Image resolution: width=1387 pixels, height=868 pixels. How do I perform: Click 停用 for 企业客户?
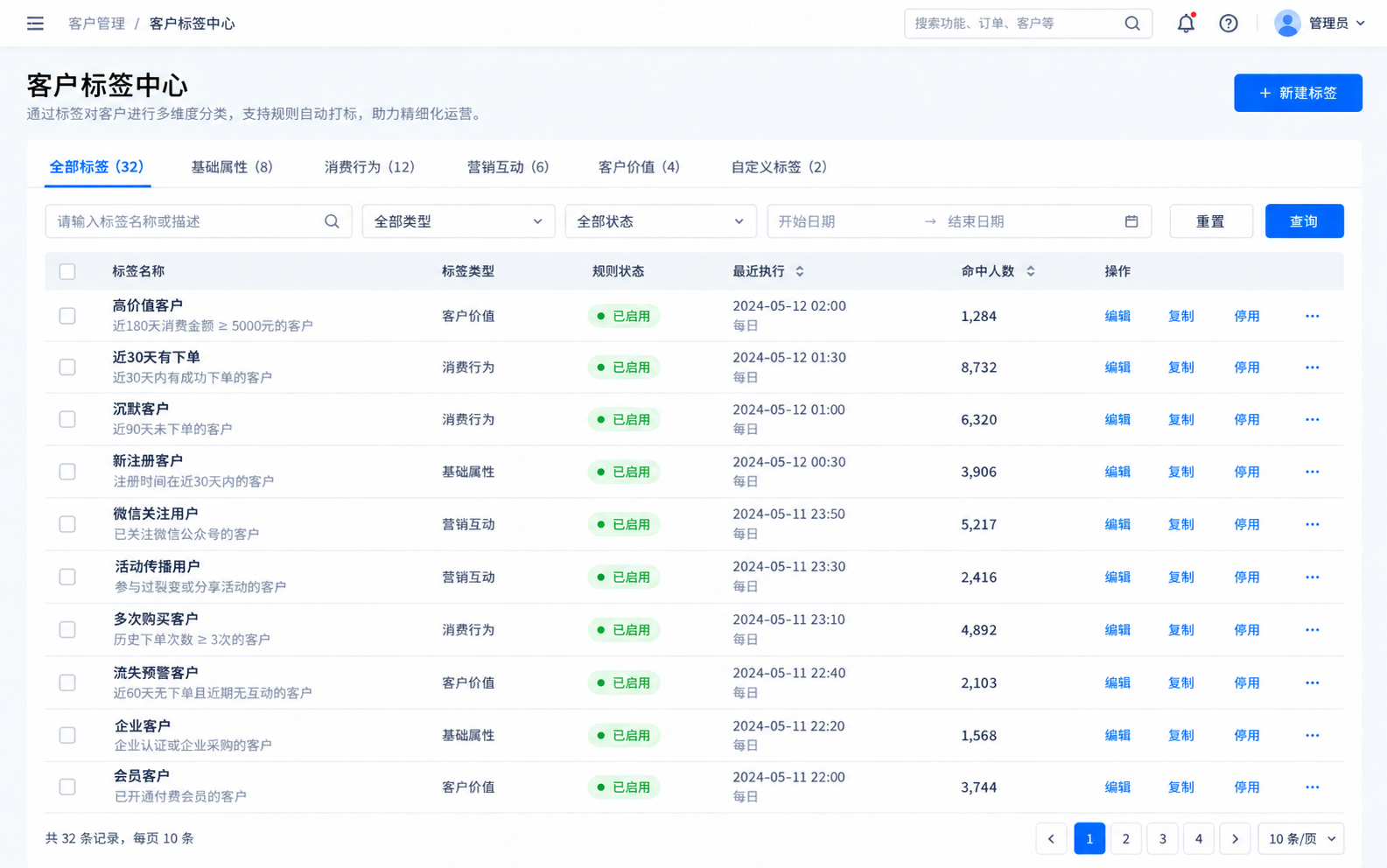(x=1246, y=735)
